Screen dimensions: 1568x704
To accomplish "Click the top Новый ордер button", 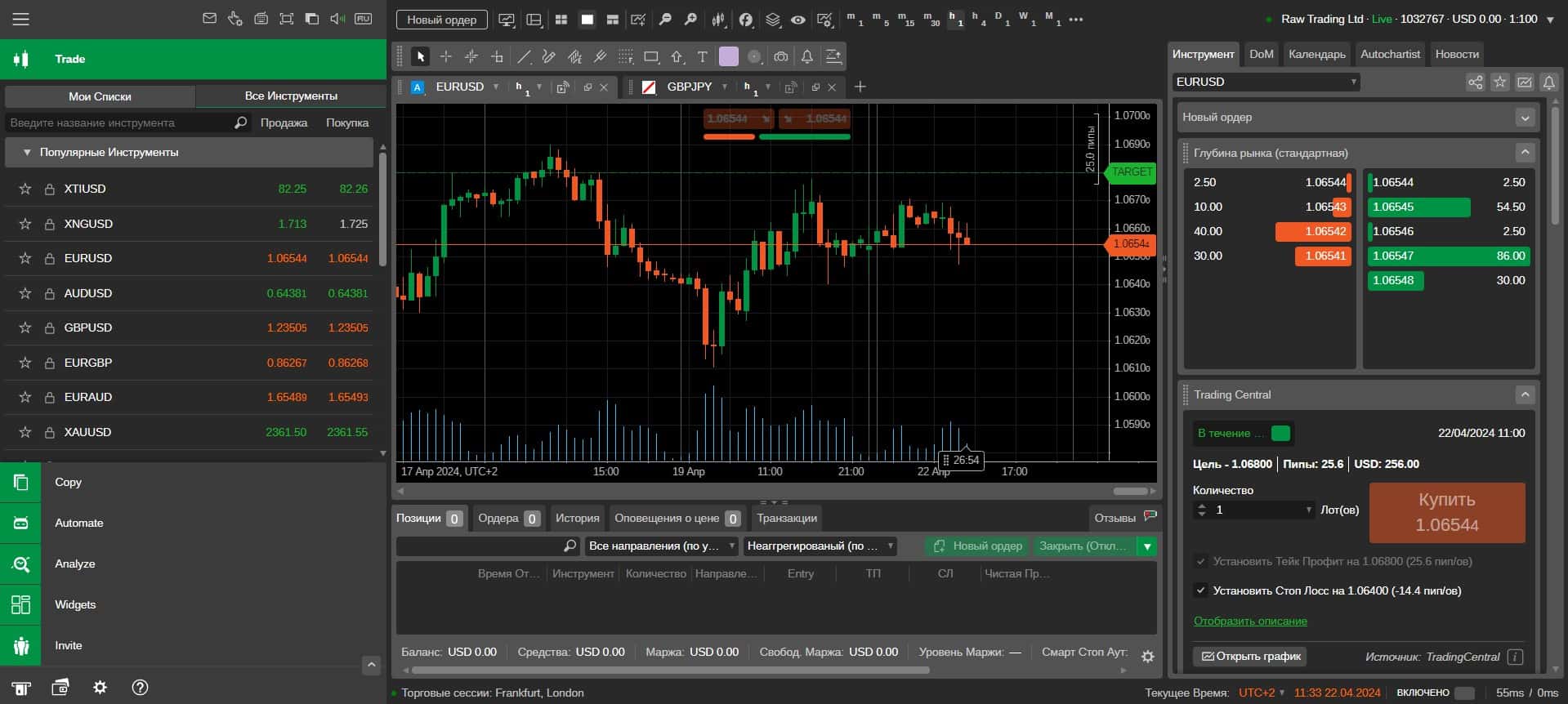I will [x=441, y=20].
